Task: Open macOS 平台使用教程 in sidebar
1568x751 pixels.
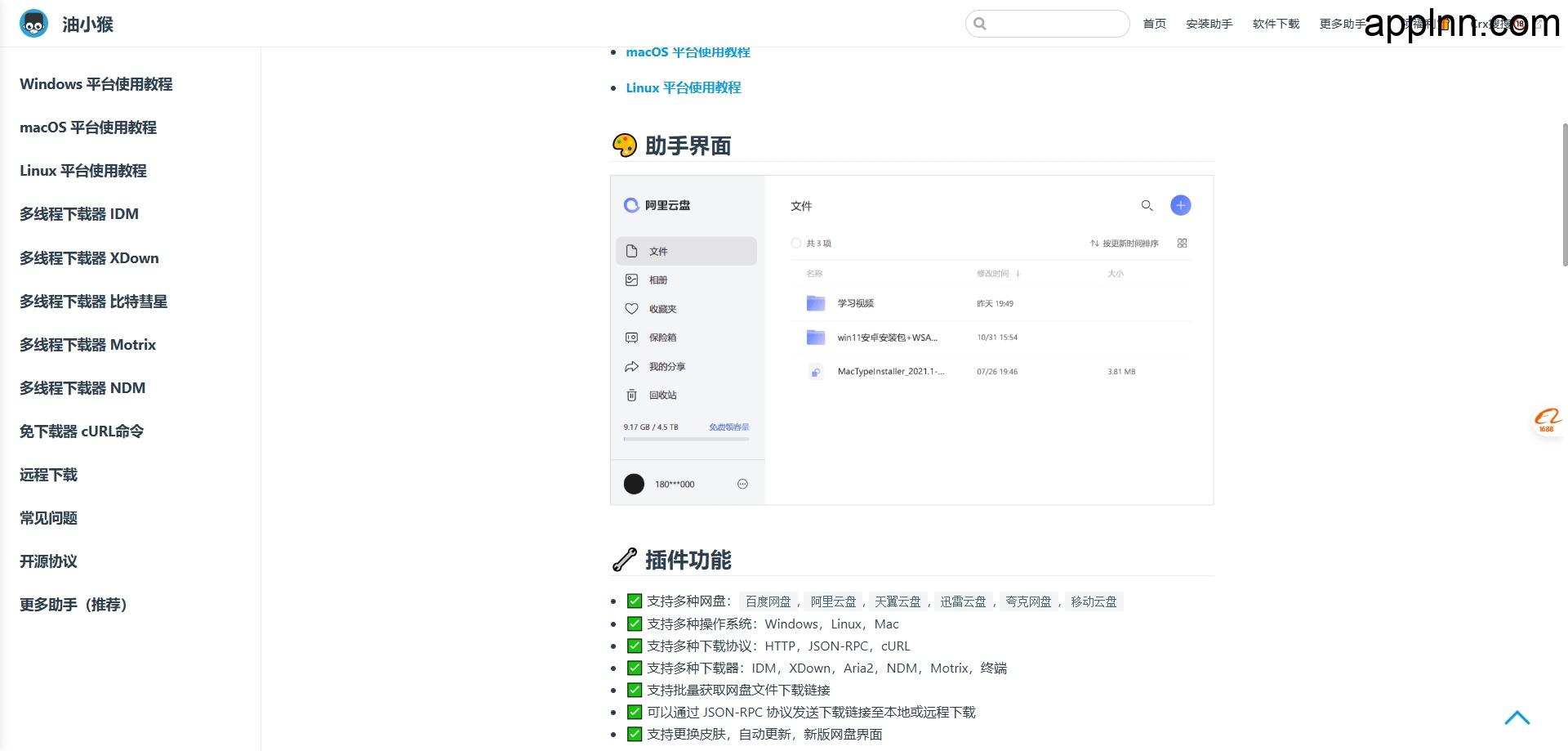Action: (88, 127)
